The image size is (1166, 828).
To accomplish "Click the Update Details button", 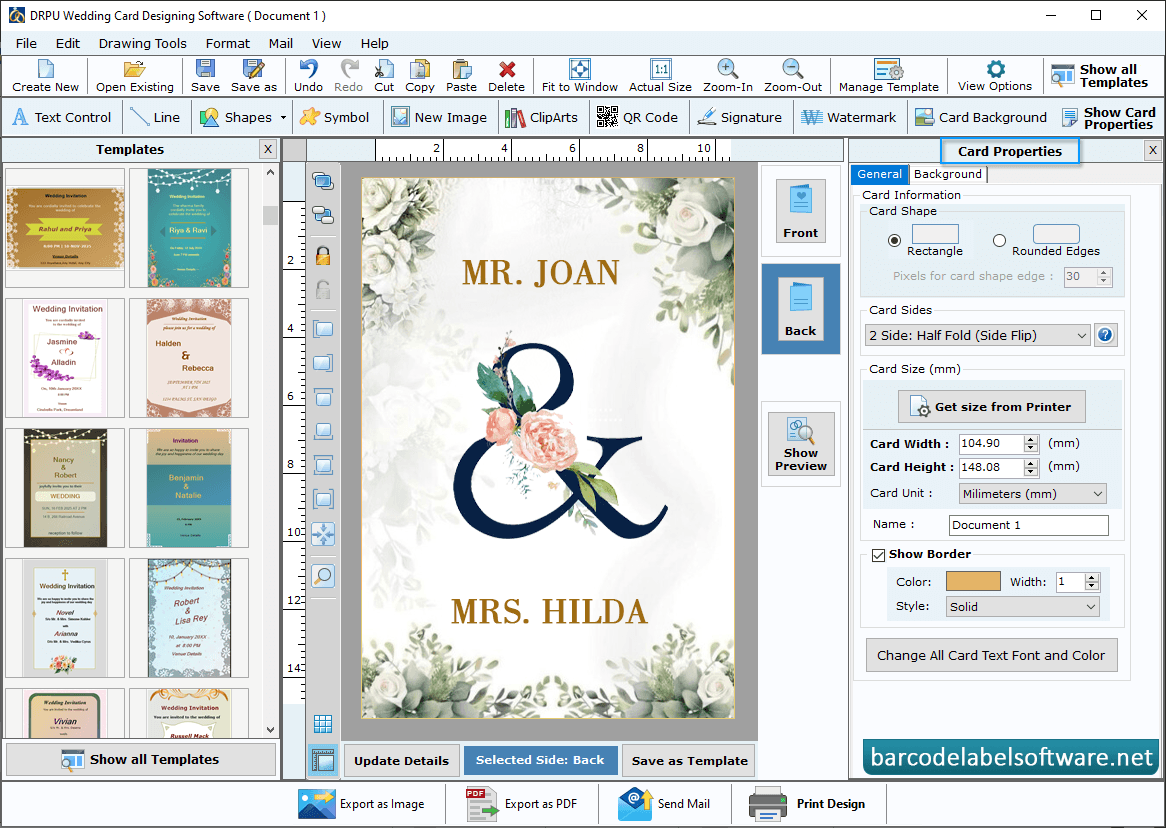I will (402, 760).
